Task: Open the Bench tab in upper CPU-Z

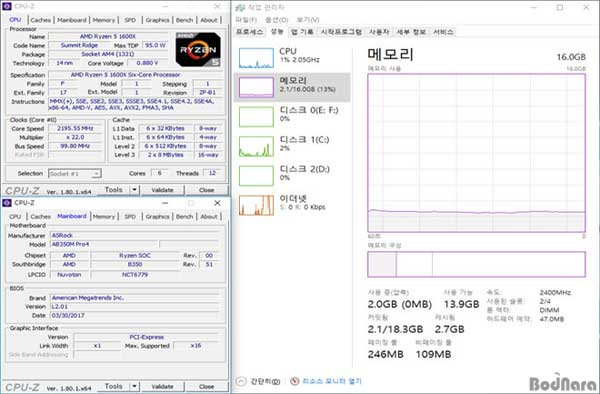Action: coord(184,20)
